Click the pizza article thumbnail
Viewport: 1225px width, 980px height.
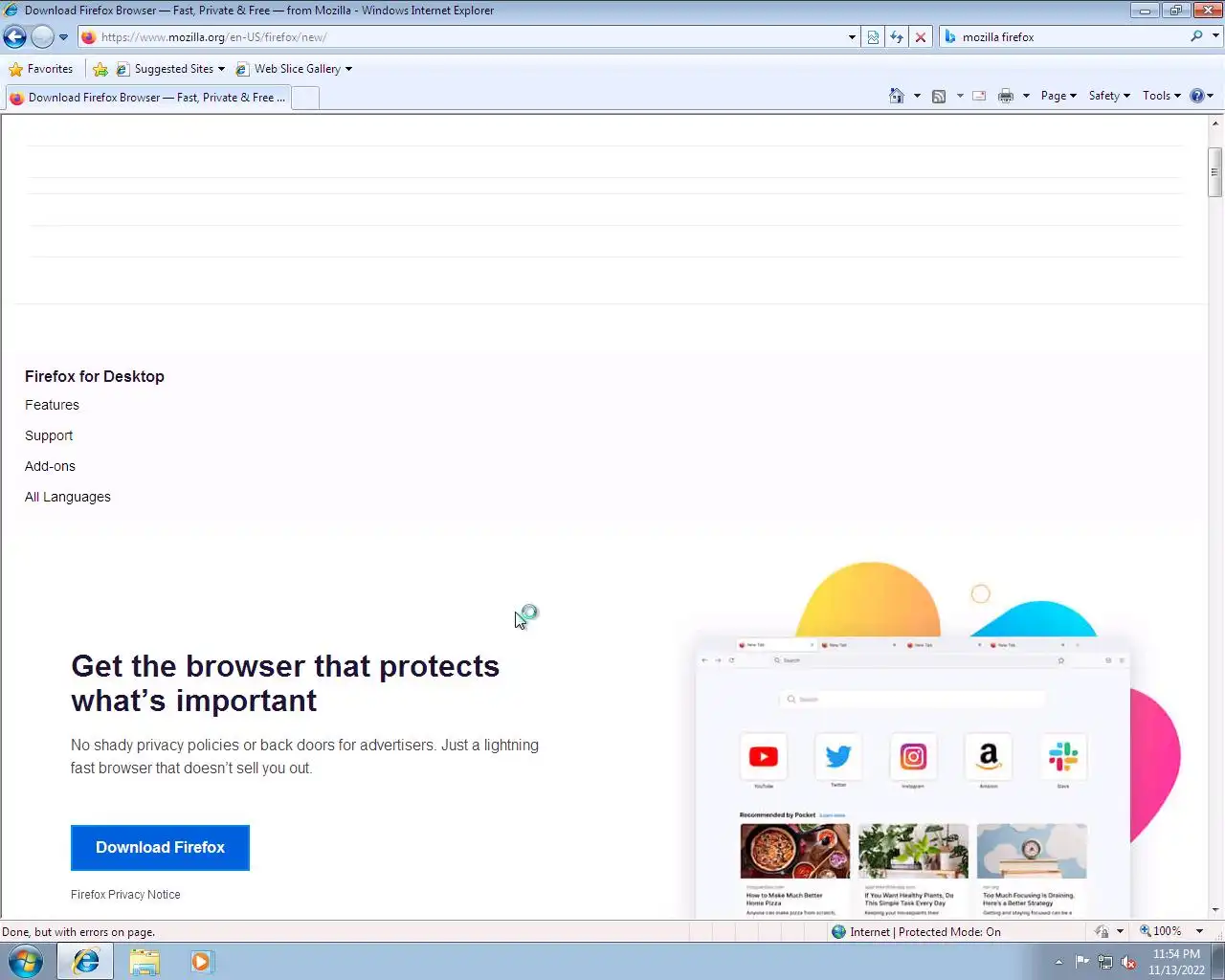tap(794, 851)
